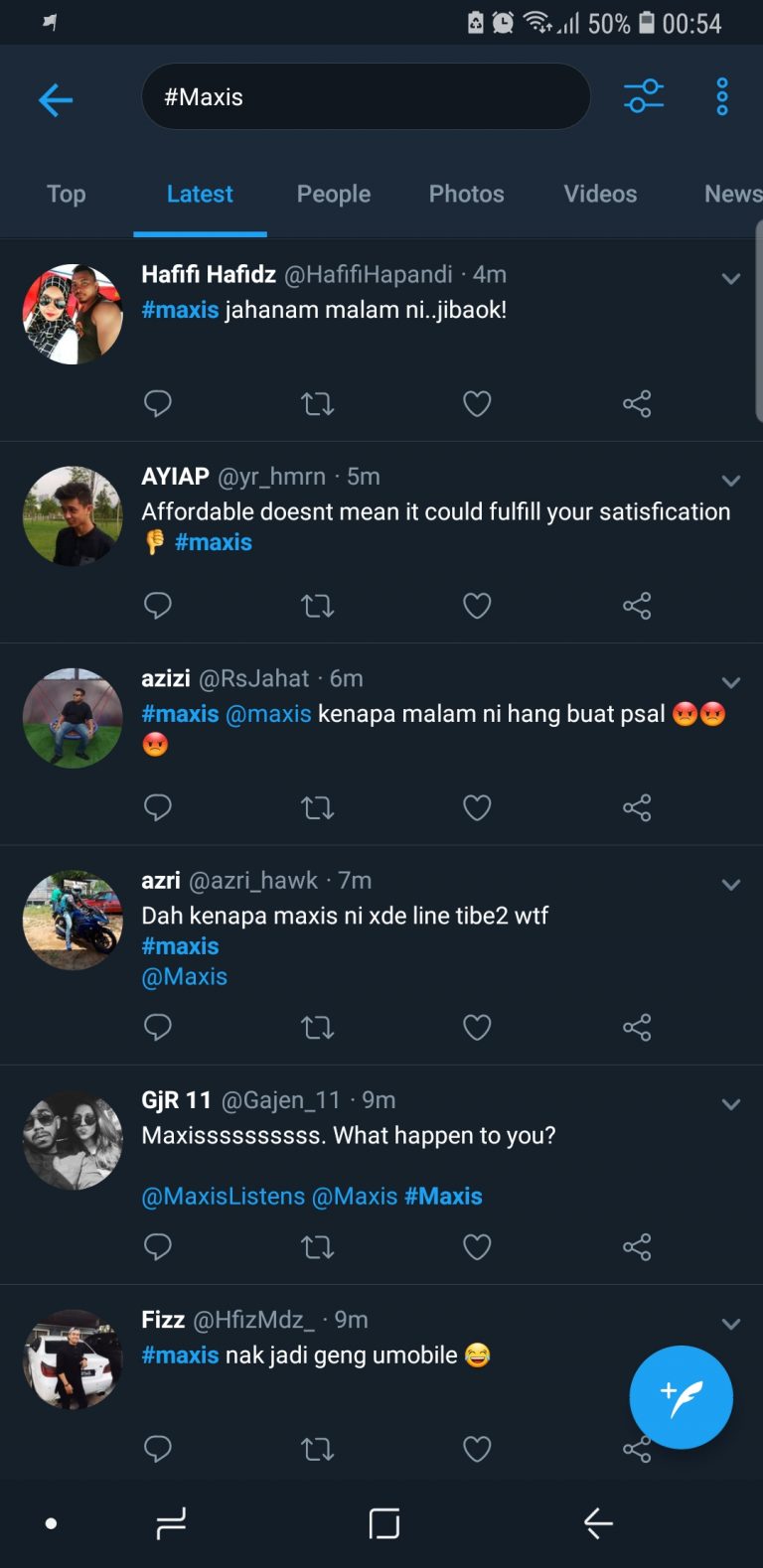Expand options chevron on AYIAP's tweet
This screenshot has height=1568, width=763.
coord(731,481)
